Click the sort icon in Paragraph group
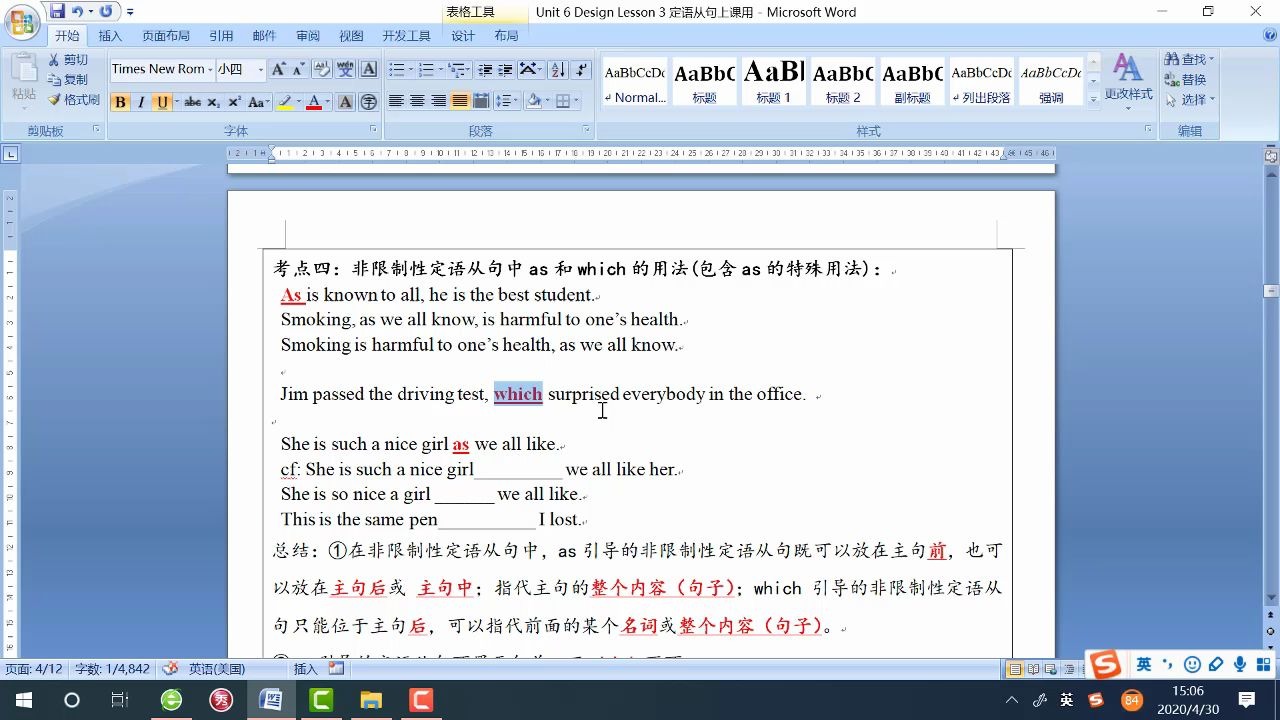Viewport: 1280px width, 720px height. click(x=558, y=70)
